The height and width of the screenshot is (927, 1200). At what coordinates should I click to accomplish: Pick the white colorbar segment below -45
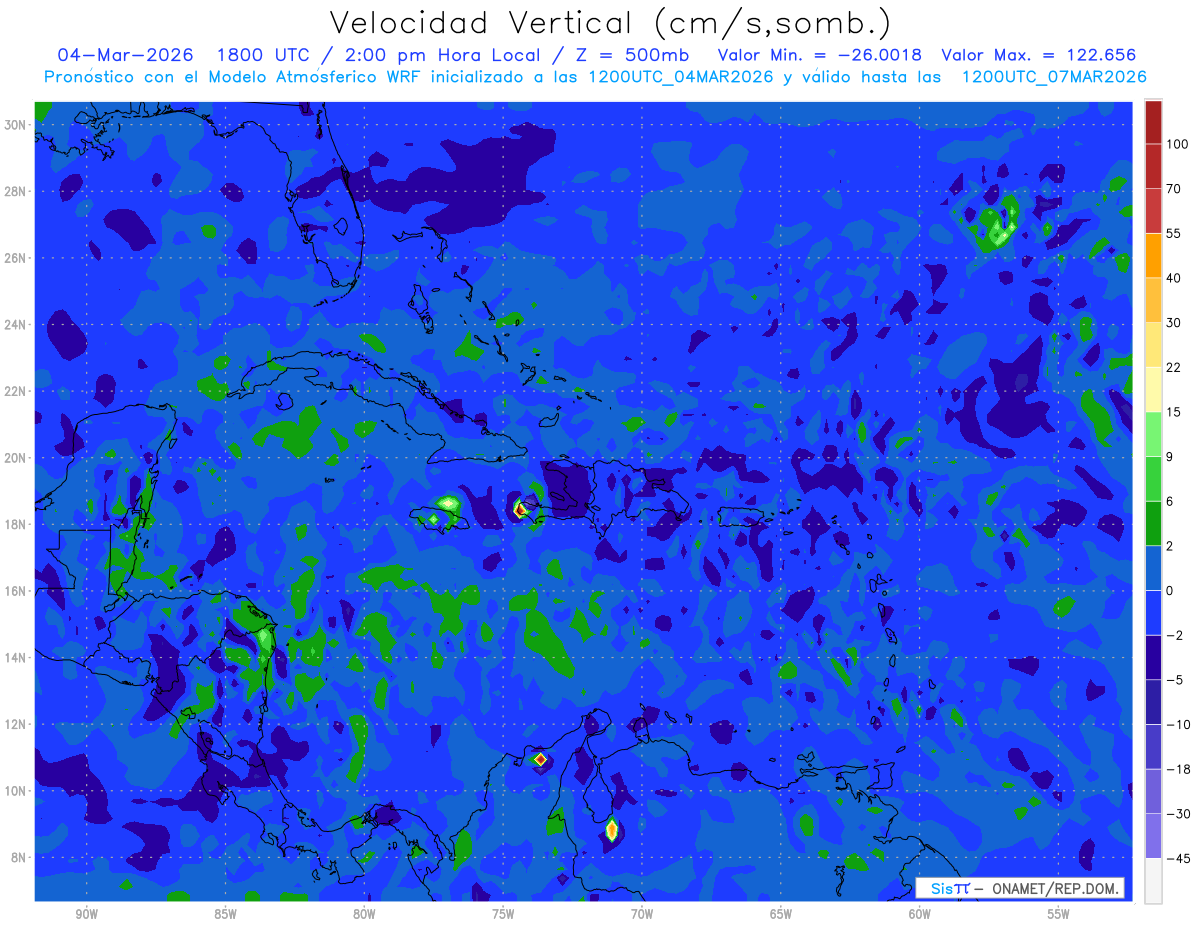[1153, 881]
